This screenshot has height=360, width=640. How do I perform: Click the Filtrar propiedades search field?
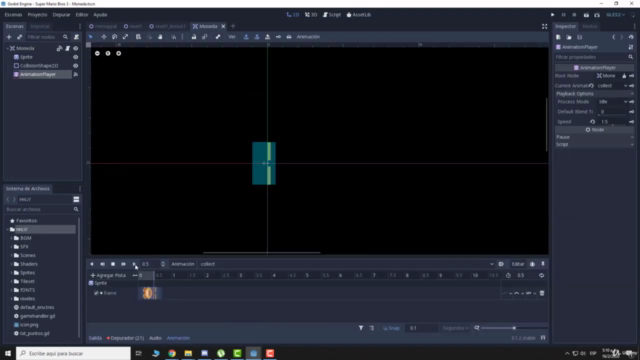pyautogui.click(x=594, y=57)
